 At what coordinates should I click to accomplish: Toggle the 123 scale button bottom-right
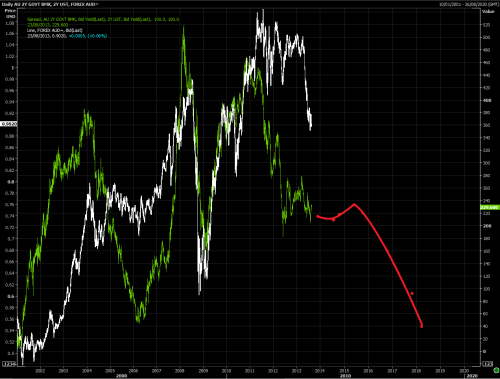[487, 364]
